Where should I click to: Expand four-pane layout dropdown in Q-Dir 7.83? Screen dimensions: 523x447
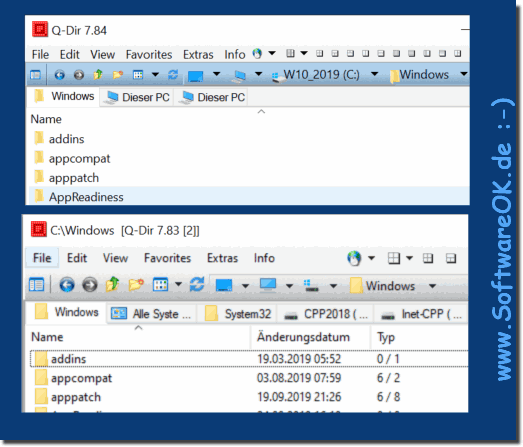point(410,258)
